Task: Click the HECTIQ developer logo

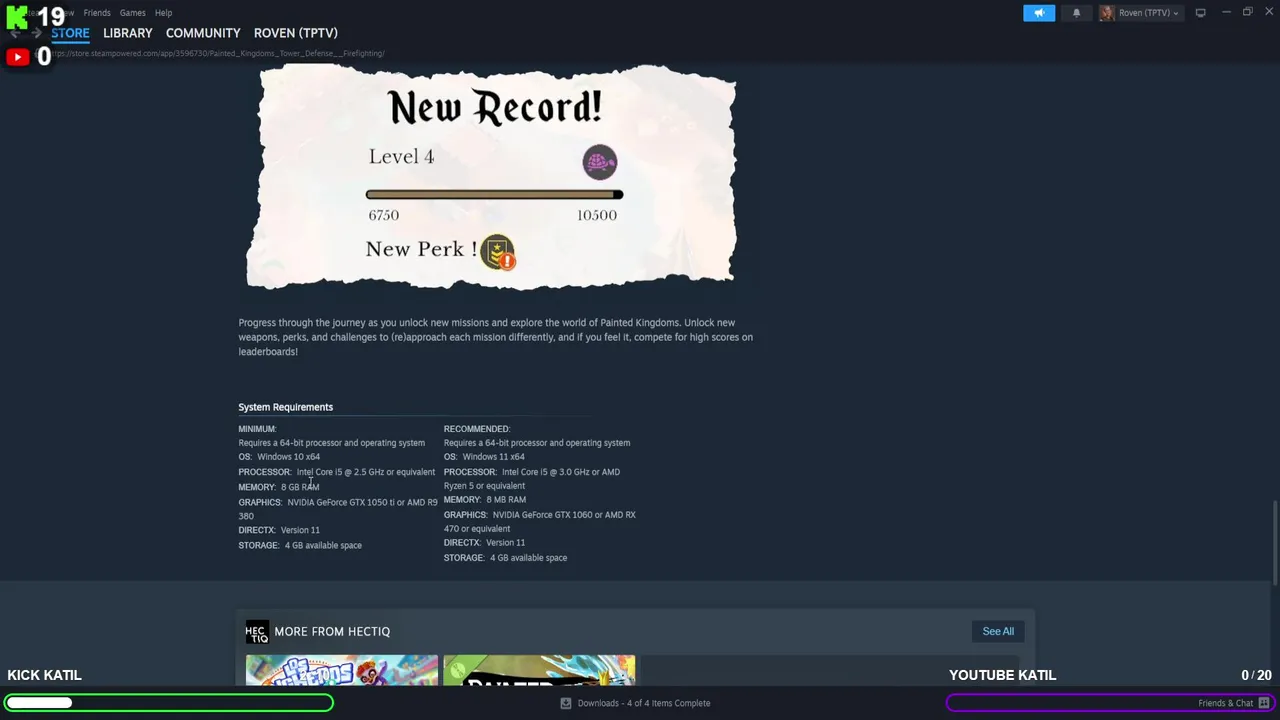Action: [x=257, y=631]
